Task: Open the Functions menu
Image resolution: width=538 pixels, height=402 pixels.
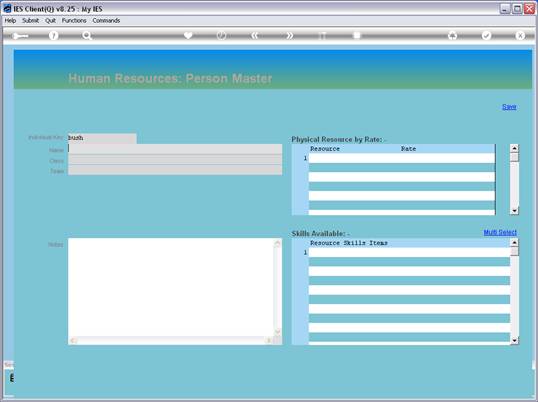Action: pos(74,21)
